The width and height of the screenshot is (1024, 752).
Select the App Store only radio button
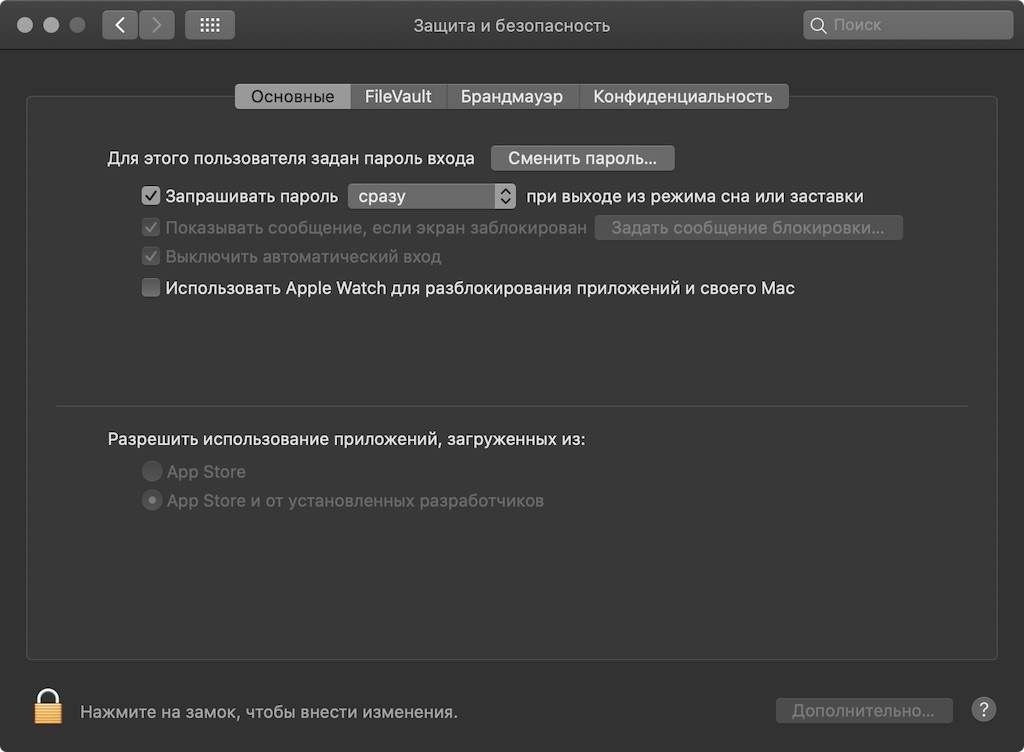(x=152, y=471)
